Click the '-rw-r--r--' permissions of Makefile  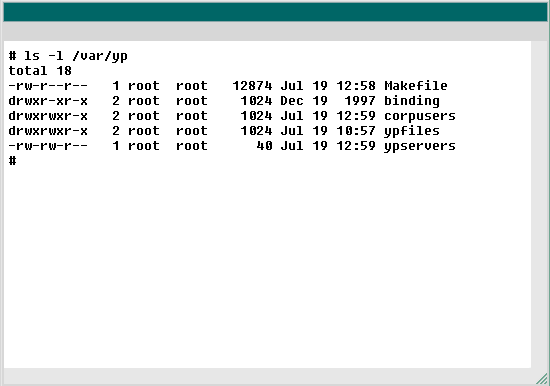coord(48,86)
